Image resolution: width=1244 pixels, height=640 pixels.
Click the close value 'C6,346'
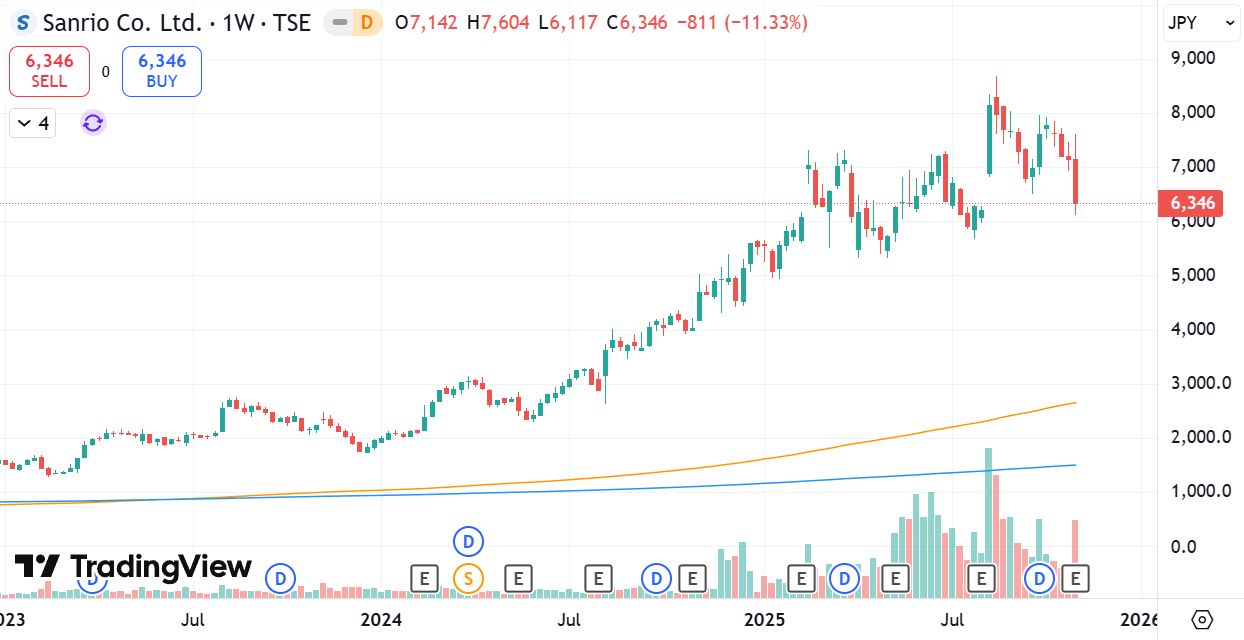(x=636, y=22)
